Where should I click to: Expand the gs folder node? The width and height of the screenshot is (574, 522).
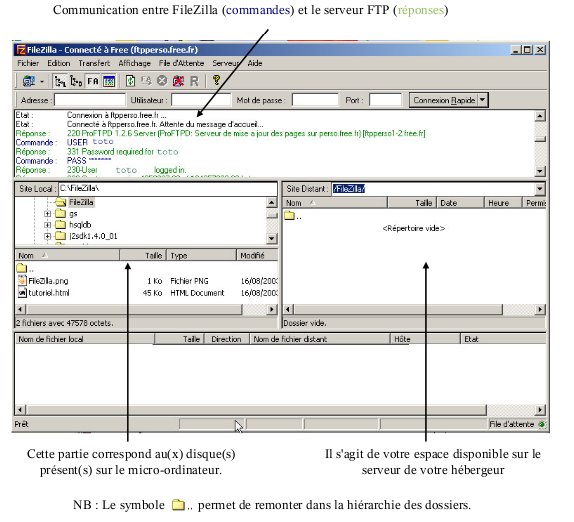[x=47, y=213]
